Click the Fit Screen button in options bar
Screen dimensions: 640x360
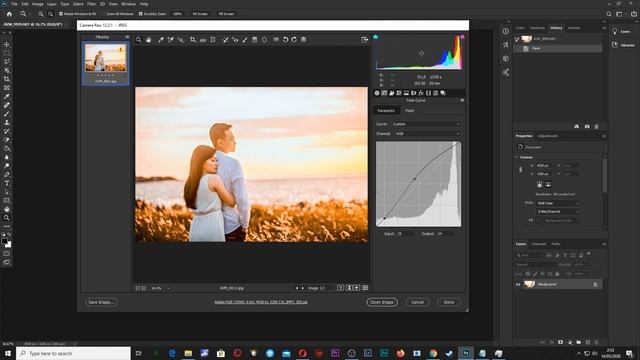click(x=200, y=14)
